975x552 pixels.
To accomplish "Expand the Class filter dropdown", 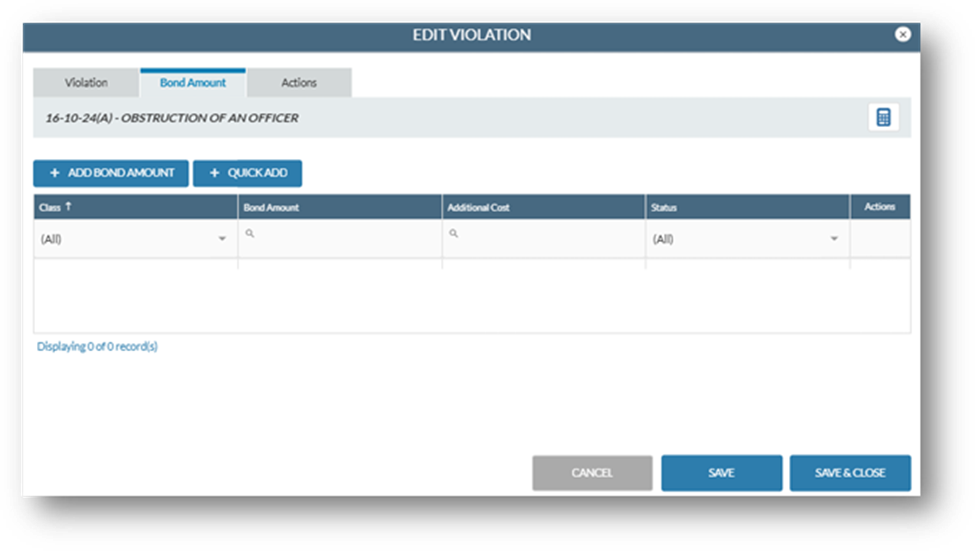I will coord(222,239).
